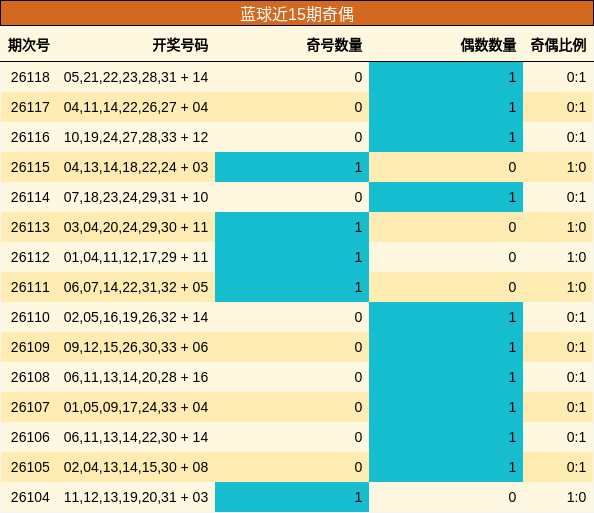The height and width of the screenshot is (513, 594).
Task: Click odd count 0 in row 26106
Action: pyautogui.click(x=358, y=437)
